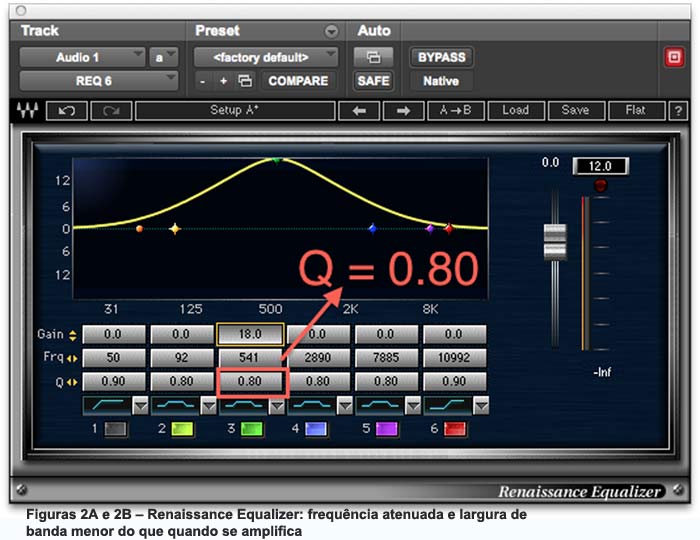Image resolution: width=700 pixels, height=540 pixels.
Task: Toggle band 5 purple on/off button
Action: pyautogui.click(x=387, y=429)
